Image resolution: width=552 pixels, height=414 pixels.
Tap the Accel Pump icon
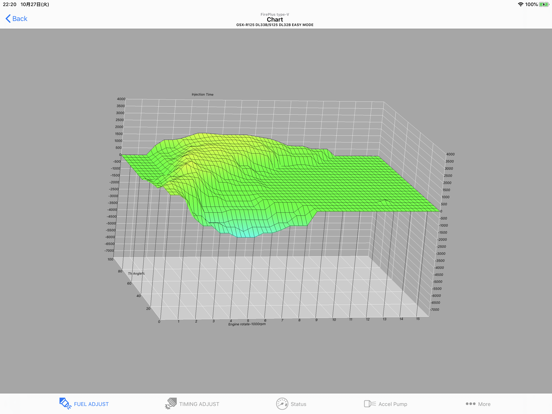[x=370, y=404]
